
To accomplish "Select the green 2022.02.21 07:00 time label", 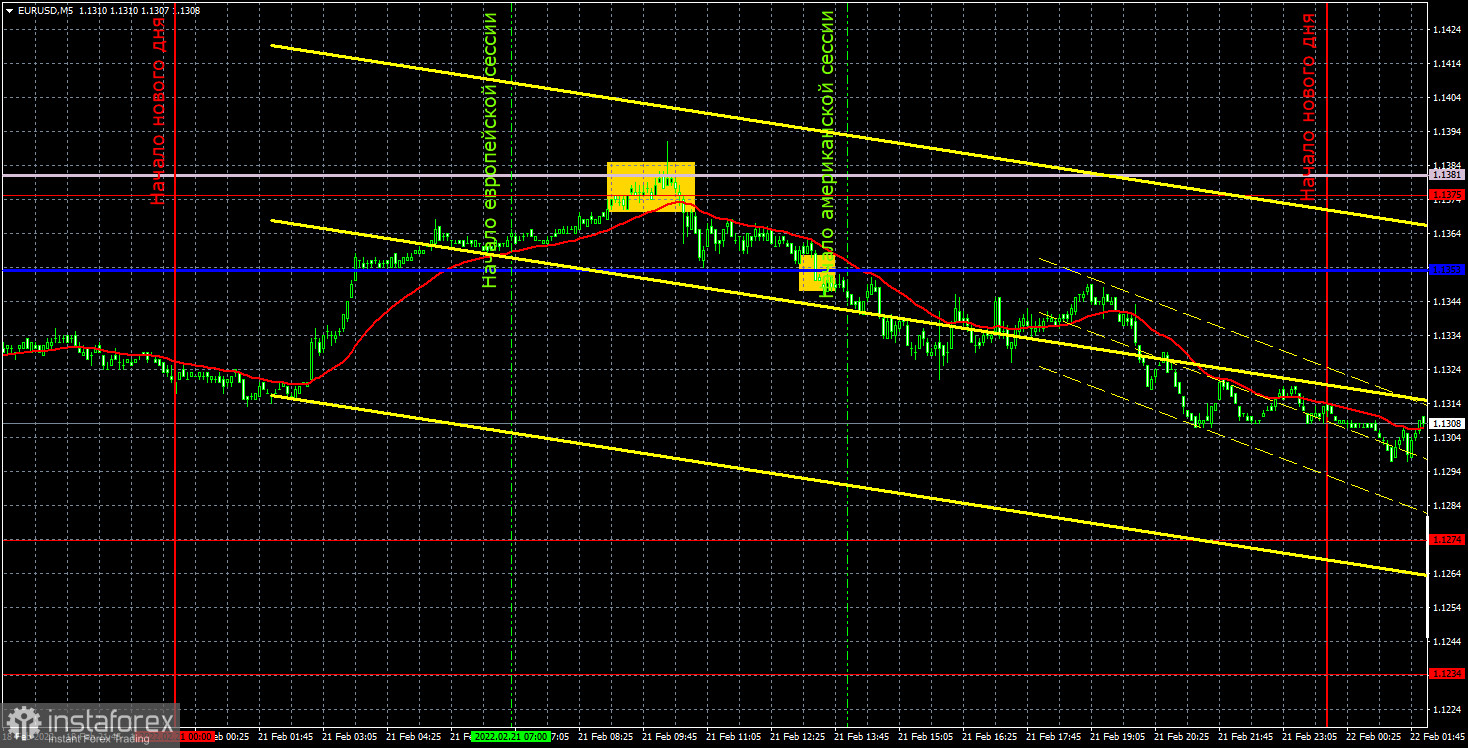I will pos(511,736).
